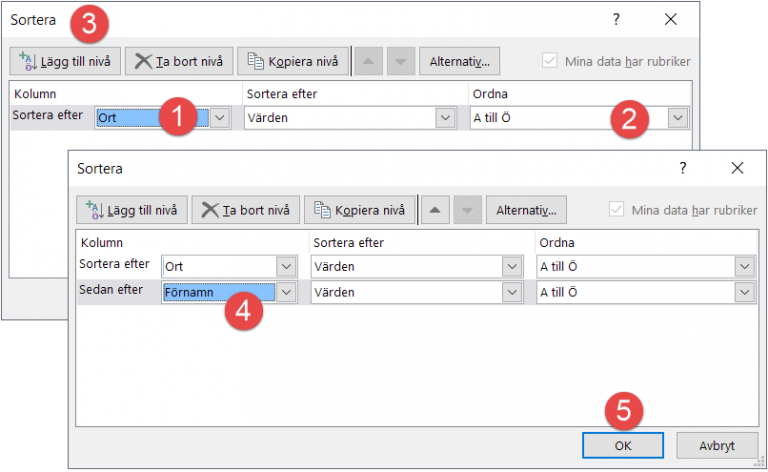768x472 pixels.
Task: Click Ta bort nivå in back dialog
Action: pyautogui.click(x=179, y=61)
